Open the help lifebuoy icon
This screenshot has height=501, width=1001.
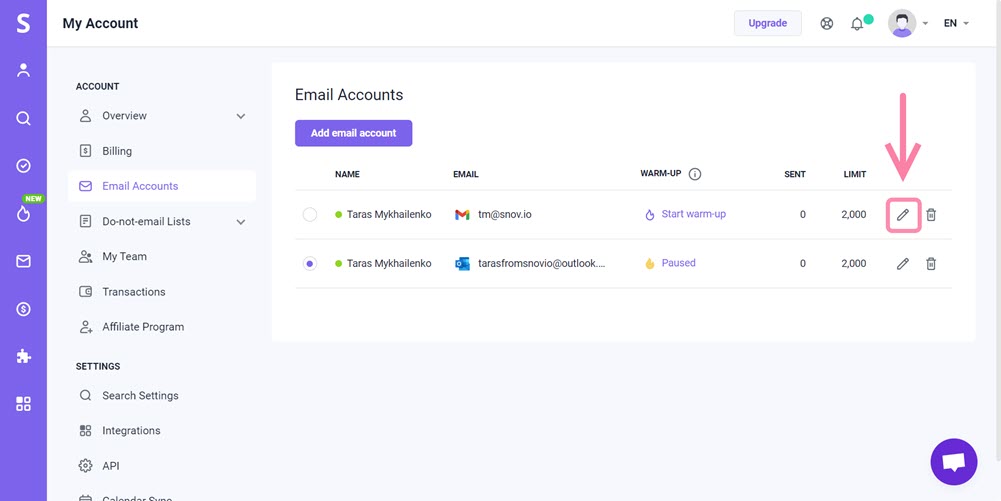click(827, 24)
